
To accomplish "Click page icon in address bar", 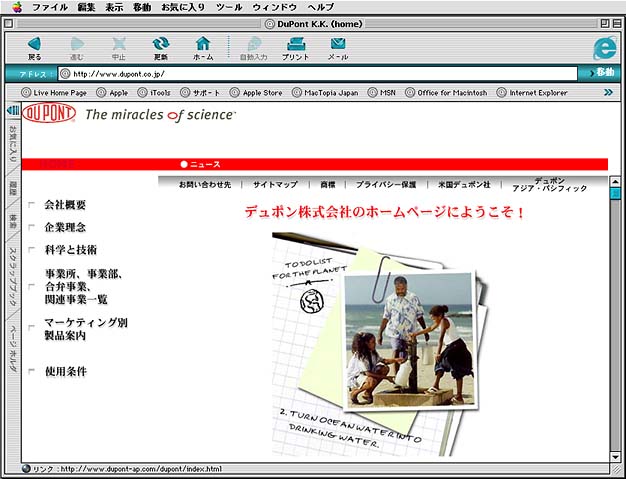I will pos(65,74).
